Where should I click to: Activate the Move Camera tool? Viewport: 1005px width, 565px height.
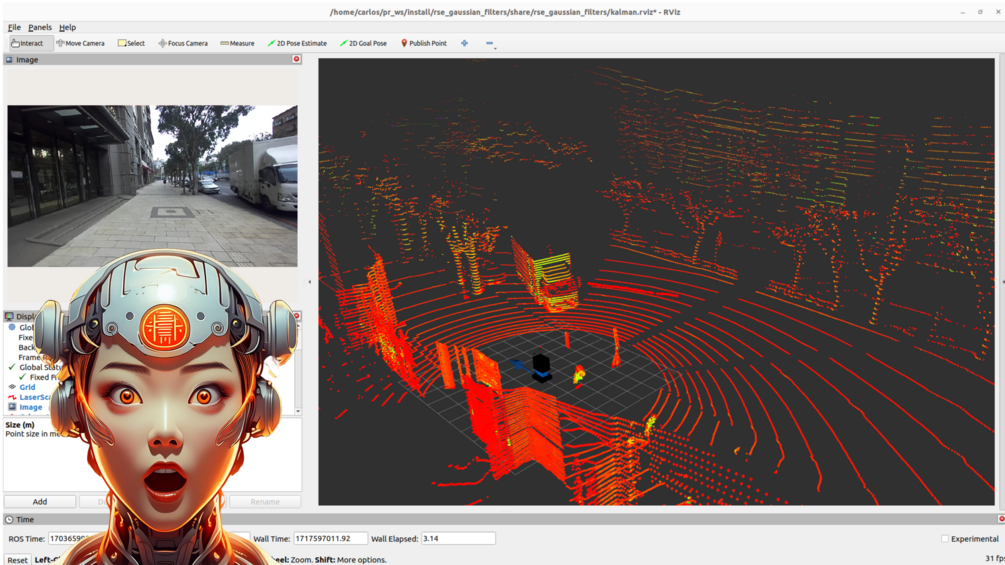(x=80, y=43)
